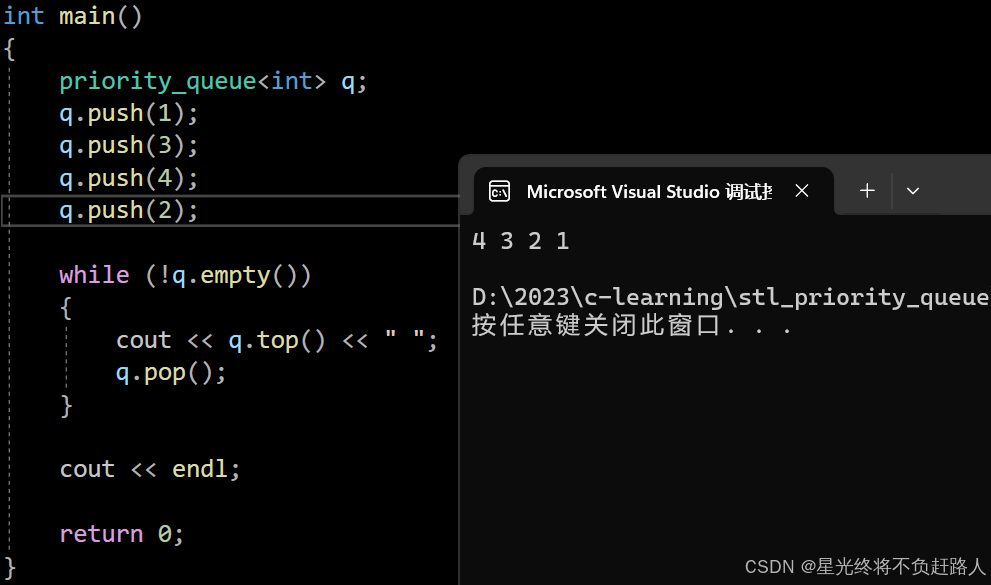Image resolution: width=991 pixels, height=585 pixels.
Task: Click the line 'int main()'
Action: point(73,16)
